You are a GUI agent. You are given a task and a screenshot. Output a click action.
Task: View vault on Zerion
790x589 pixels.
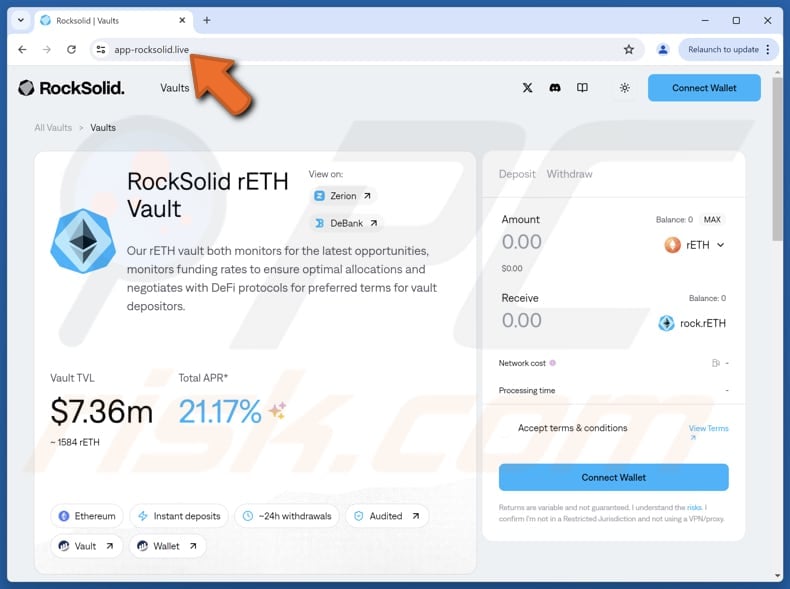point(343,195)
